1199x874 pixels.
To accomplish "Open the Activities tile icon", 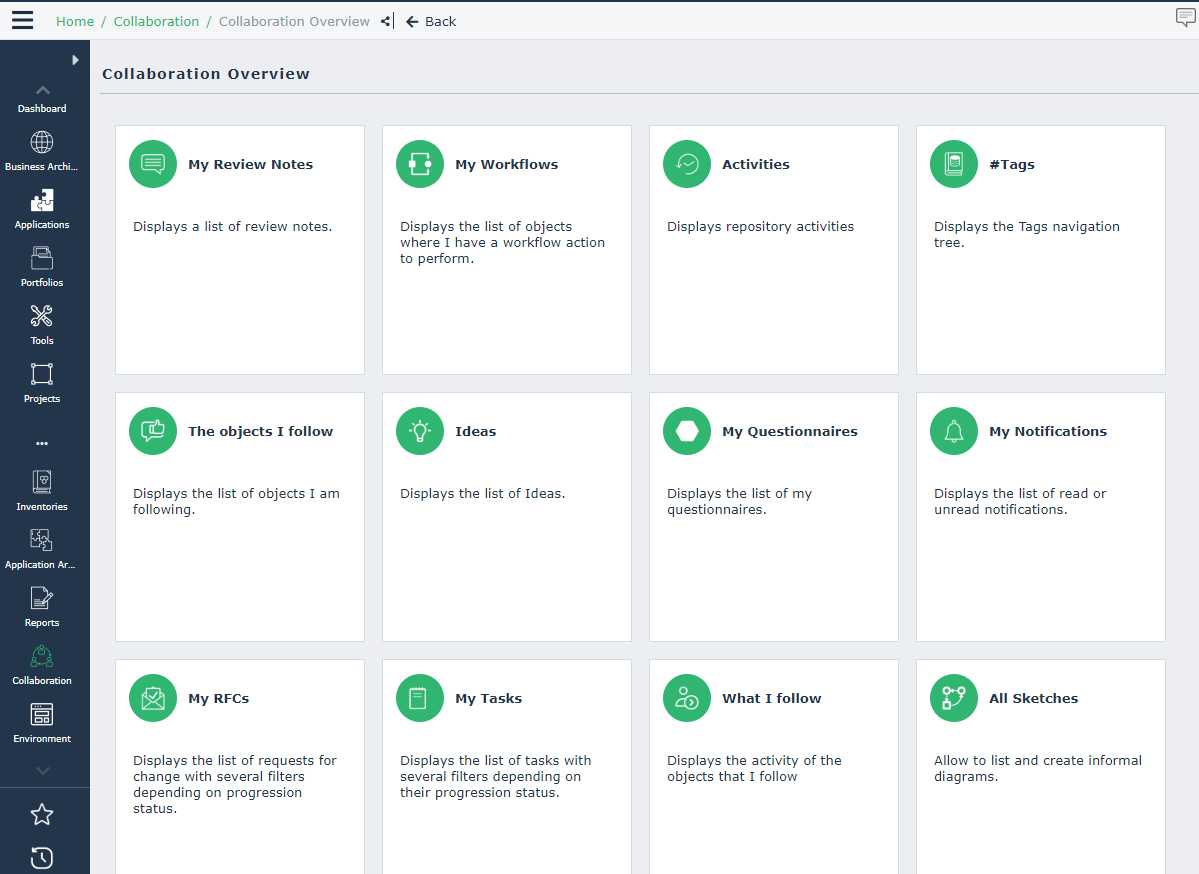I will click(x=687, y=164).
